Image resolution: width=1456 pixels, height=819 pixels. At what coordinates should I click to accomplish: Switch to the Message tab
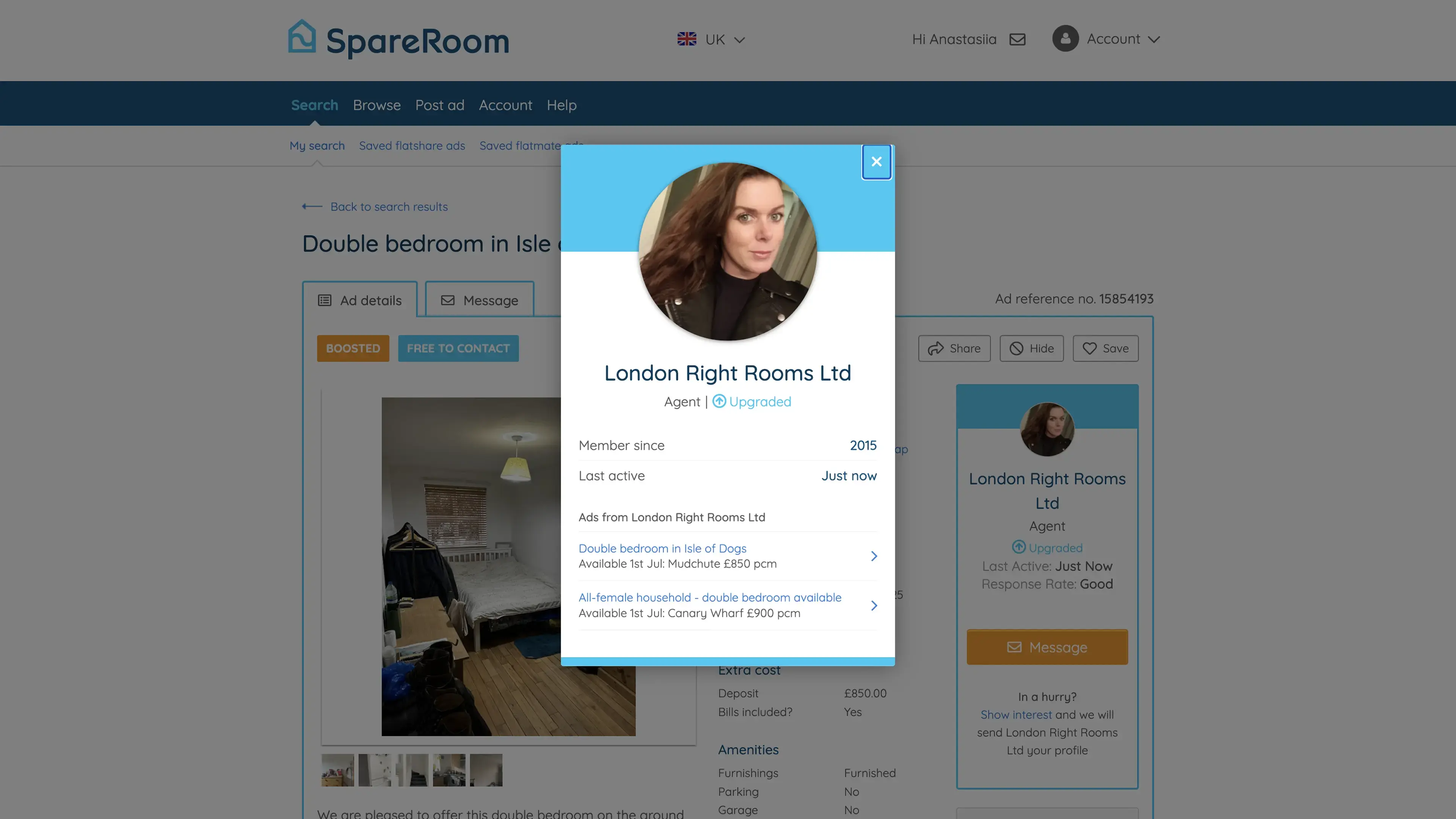(x=479, y=300)
